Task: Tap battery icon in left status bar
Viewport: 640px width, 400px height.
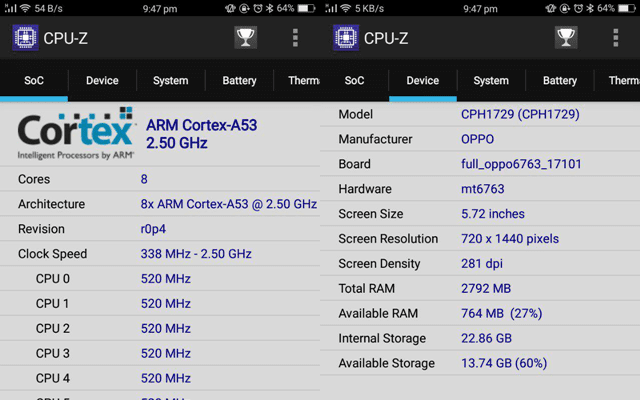Action: pos(306,8)
